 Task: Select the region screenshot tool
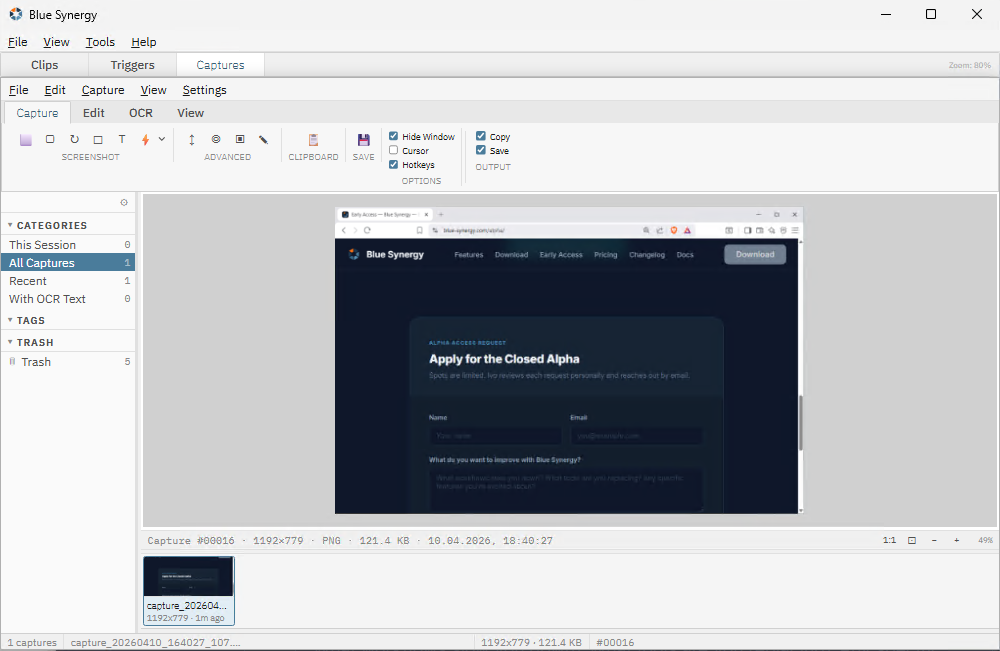49,139
